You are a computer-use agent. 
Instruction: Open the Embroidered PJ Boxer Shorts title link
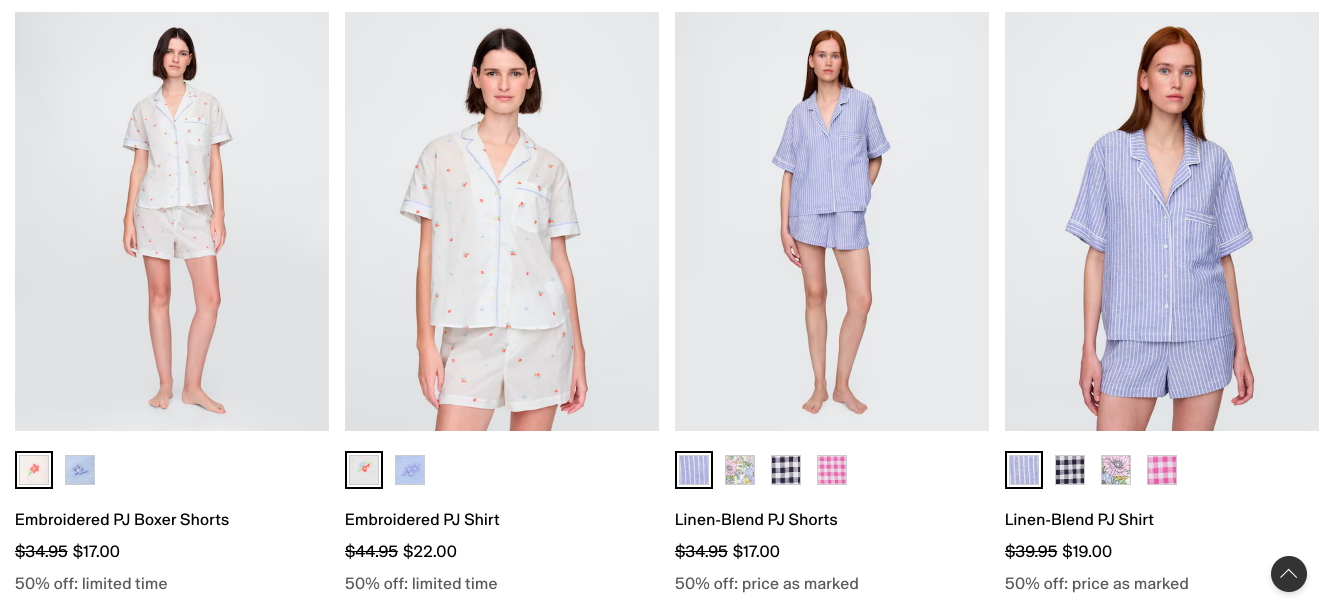[x=122, y=520]
